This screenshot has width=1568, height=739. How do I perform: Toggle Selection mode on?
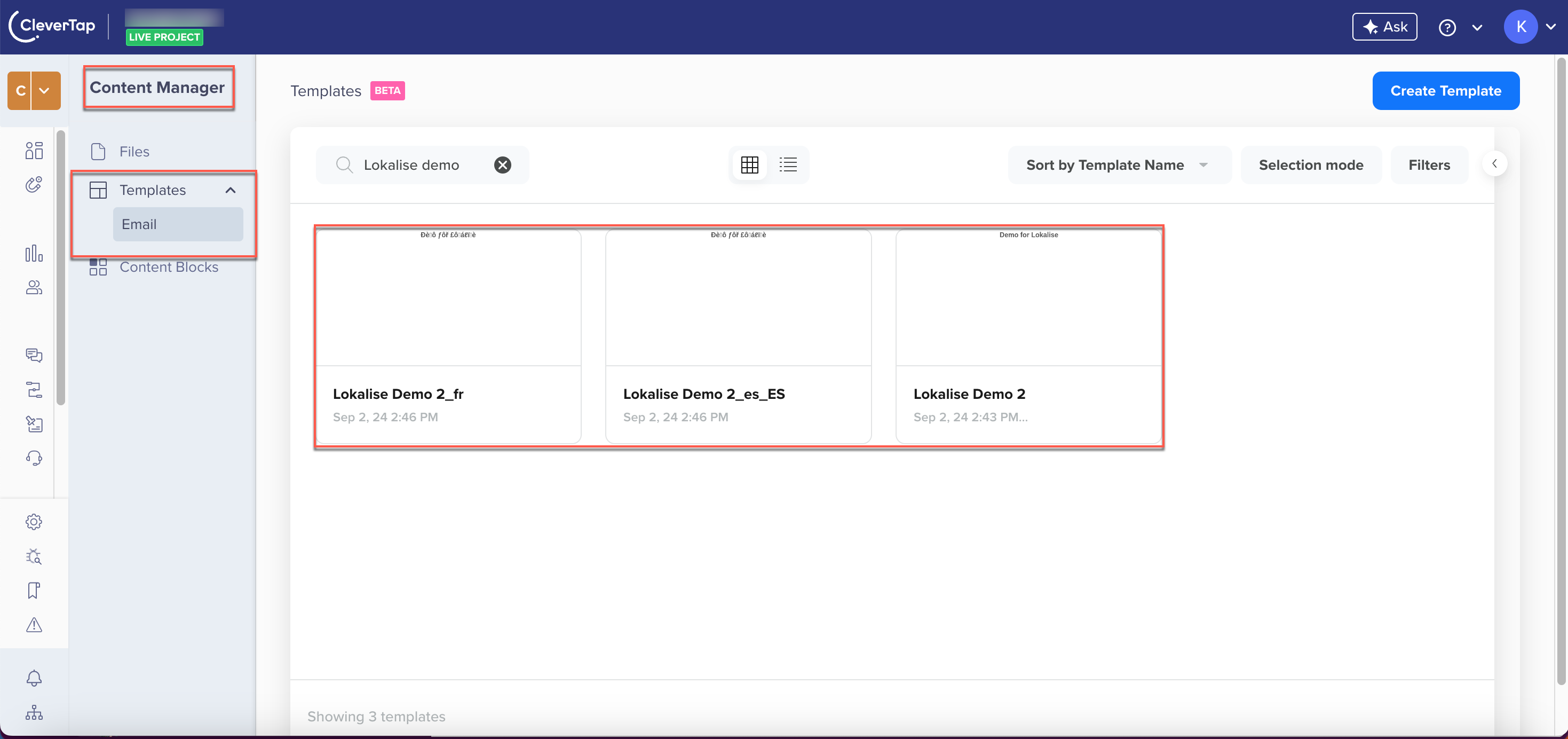click(1311, 164)
